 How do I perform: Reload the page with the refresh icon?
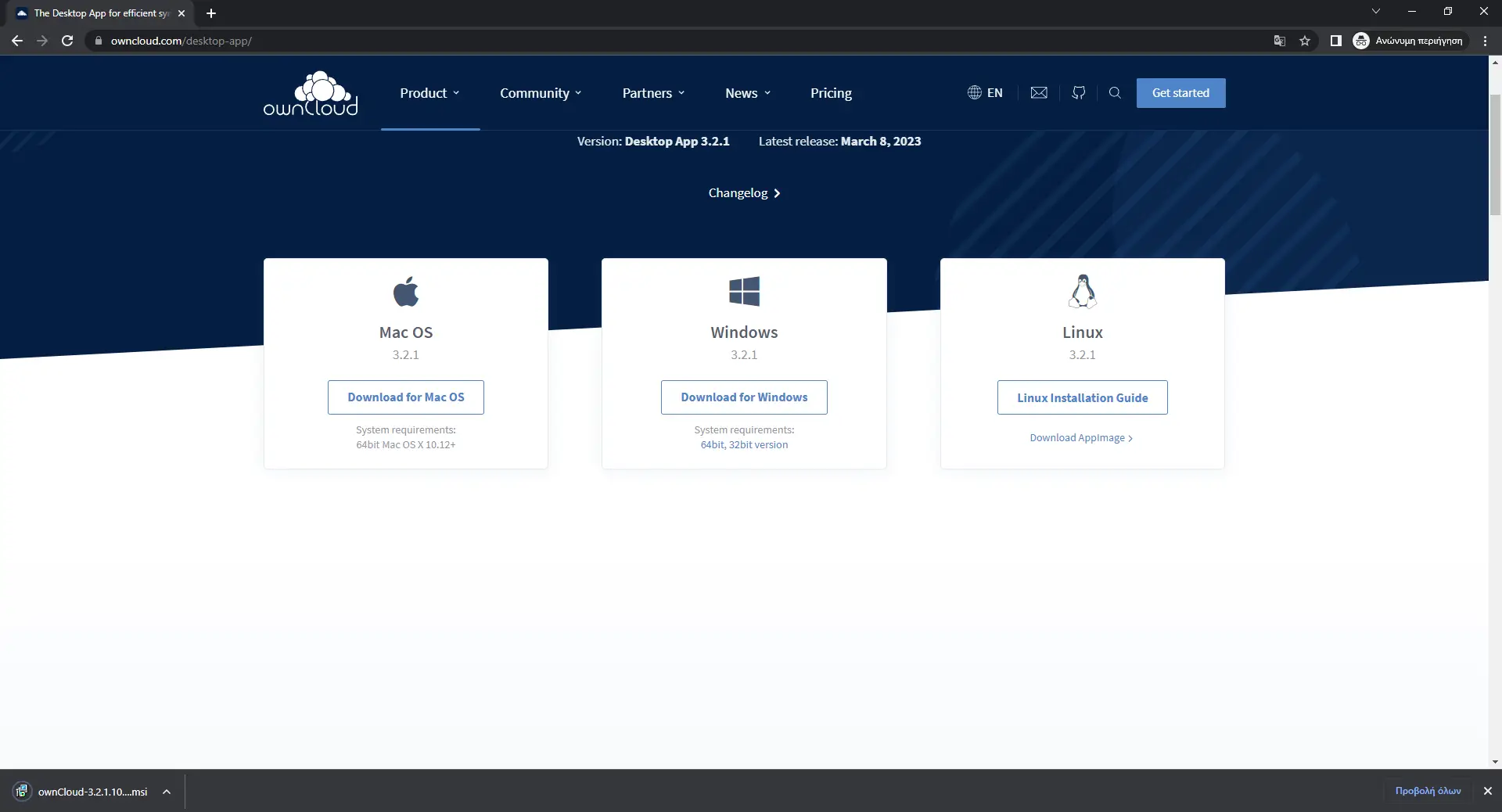click(x=67, y=41)
